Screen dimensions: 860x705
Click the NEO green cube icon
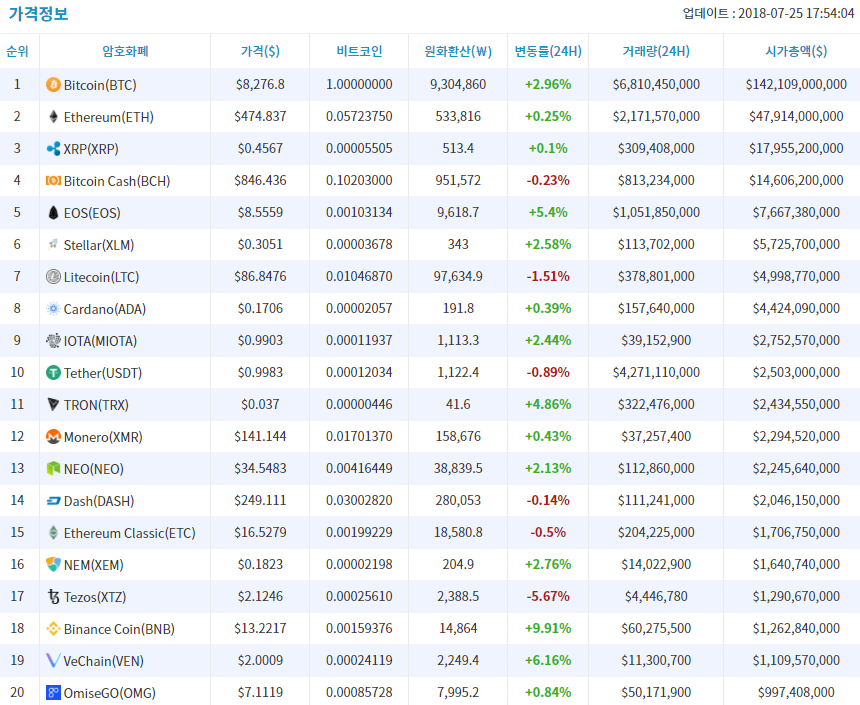tap(53, 469)
